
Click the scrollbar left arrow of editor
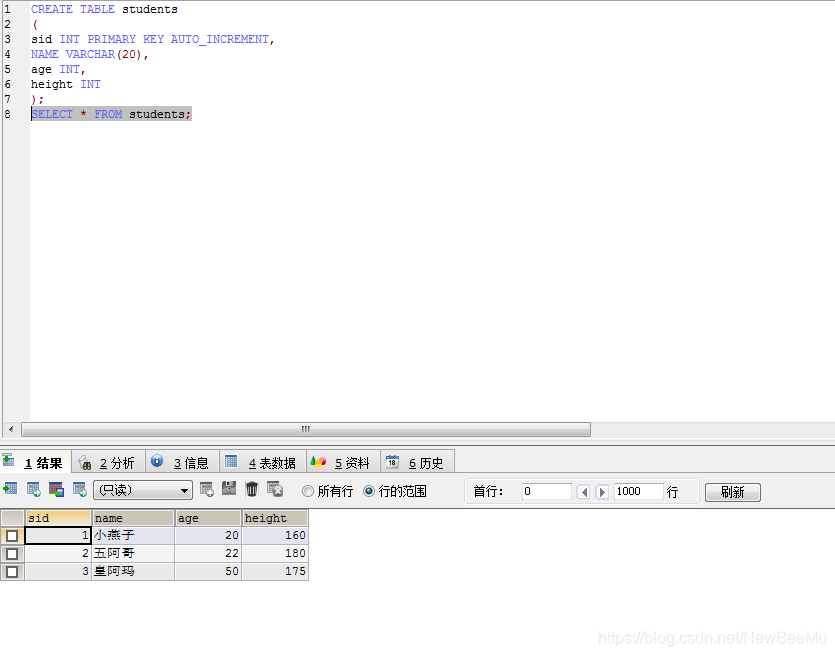11,429
